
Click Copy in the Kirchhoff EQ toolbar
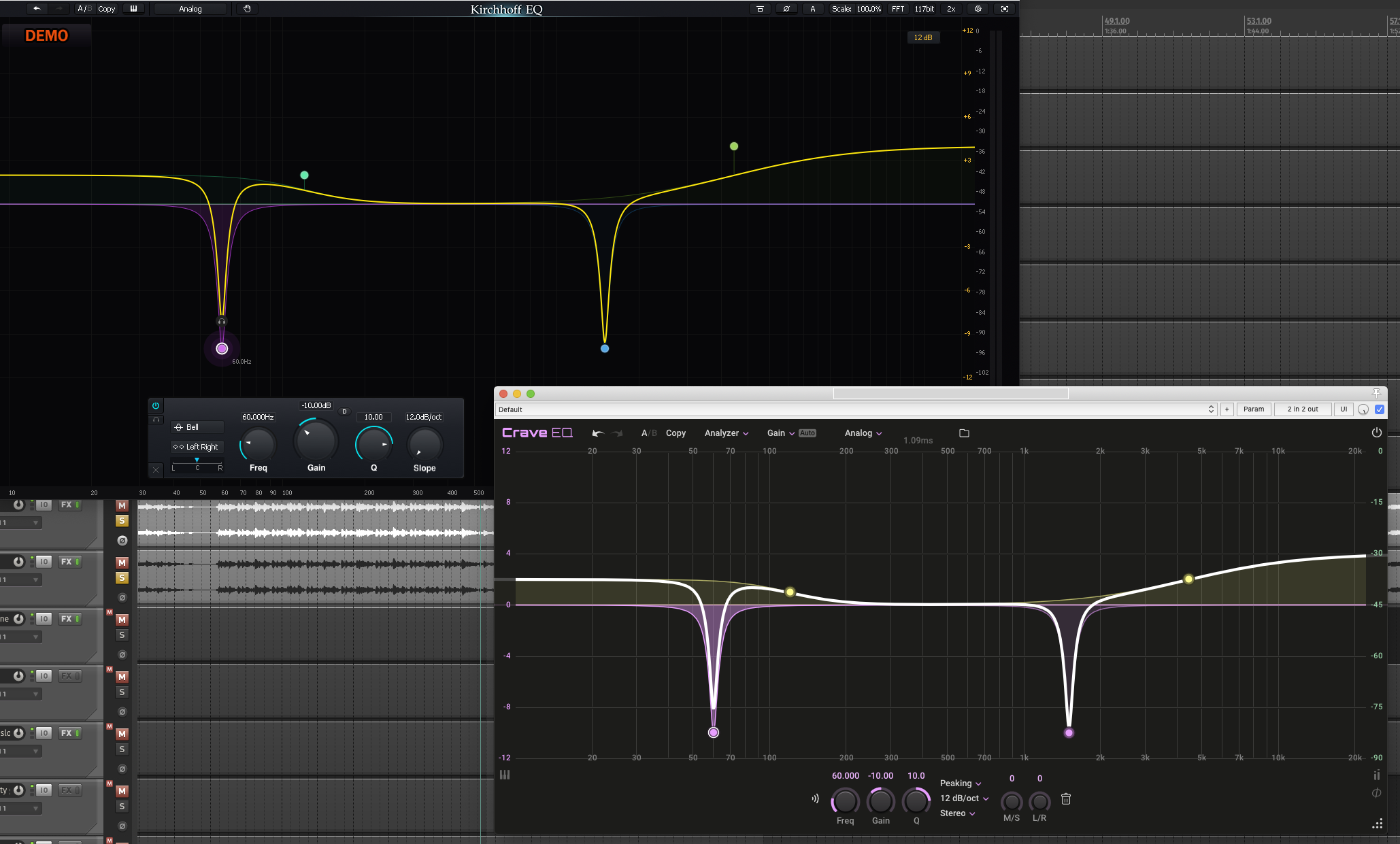coord(107,9)
